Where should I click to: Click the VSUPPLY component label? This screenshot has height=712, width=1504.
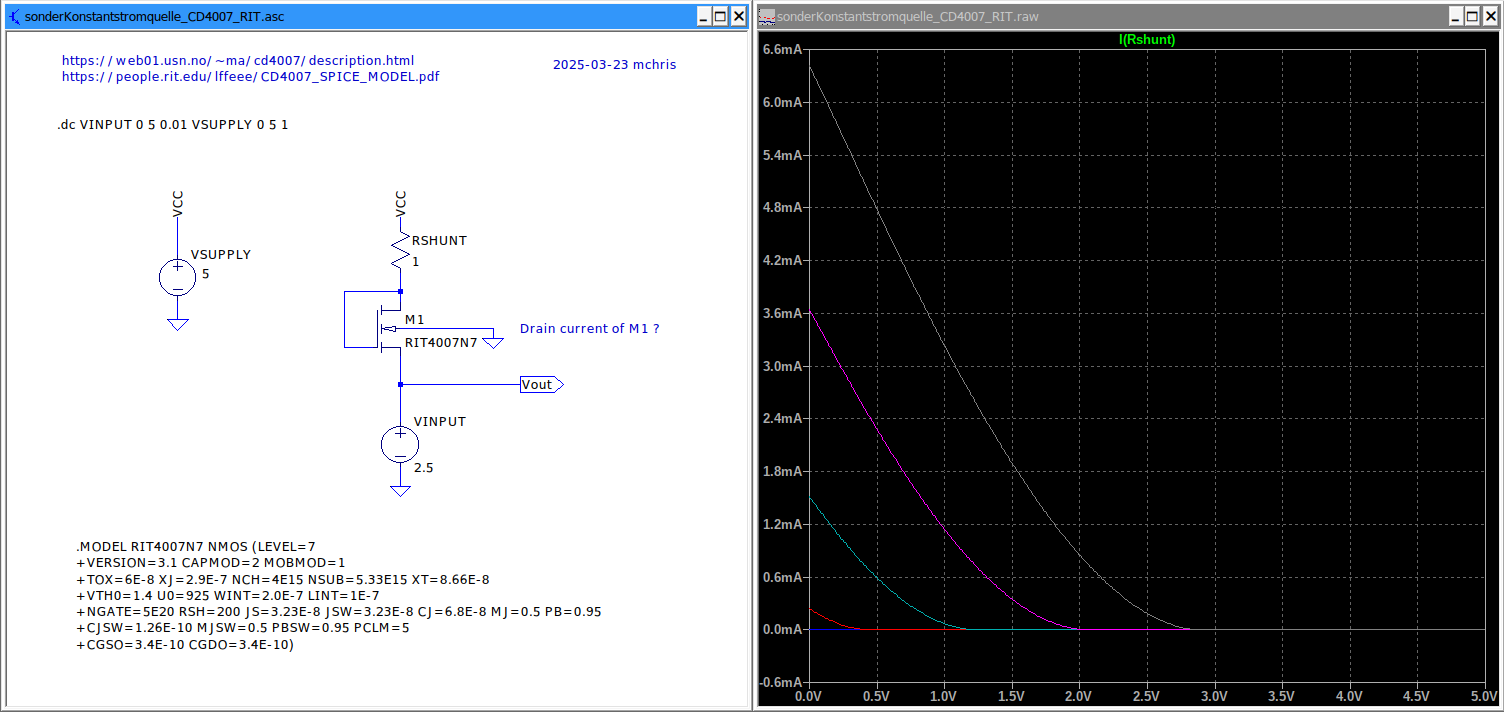coord(221,255)
